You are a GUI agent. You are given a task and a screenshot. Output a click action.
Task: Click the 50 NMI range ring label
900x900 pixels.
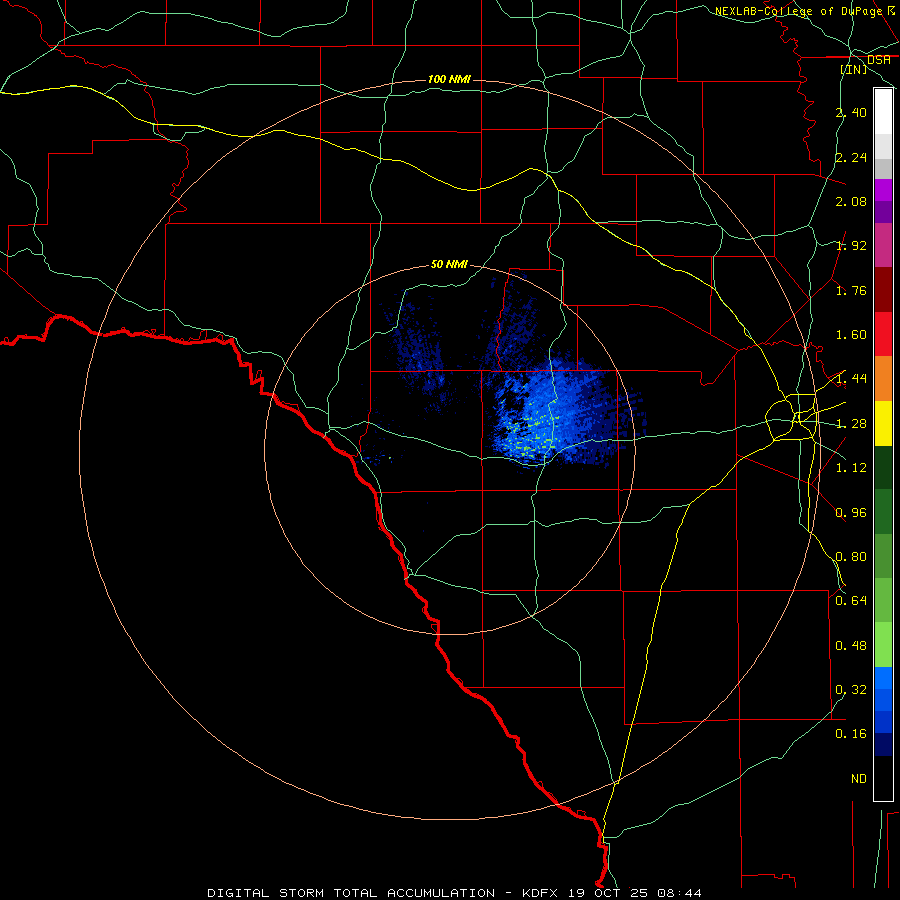coord(449,264)
